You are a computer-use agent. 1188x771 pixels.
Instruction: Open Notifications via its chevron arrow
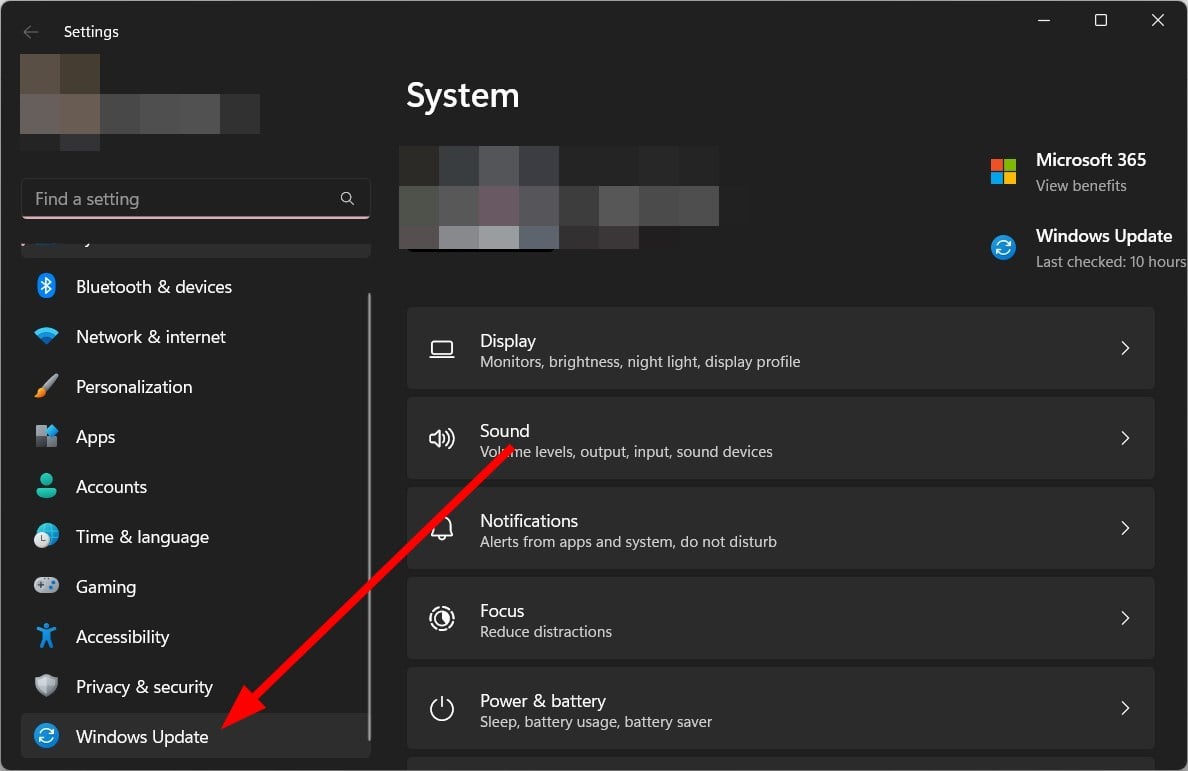pos(1125,528)
